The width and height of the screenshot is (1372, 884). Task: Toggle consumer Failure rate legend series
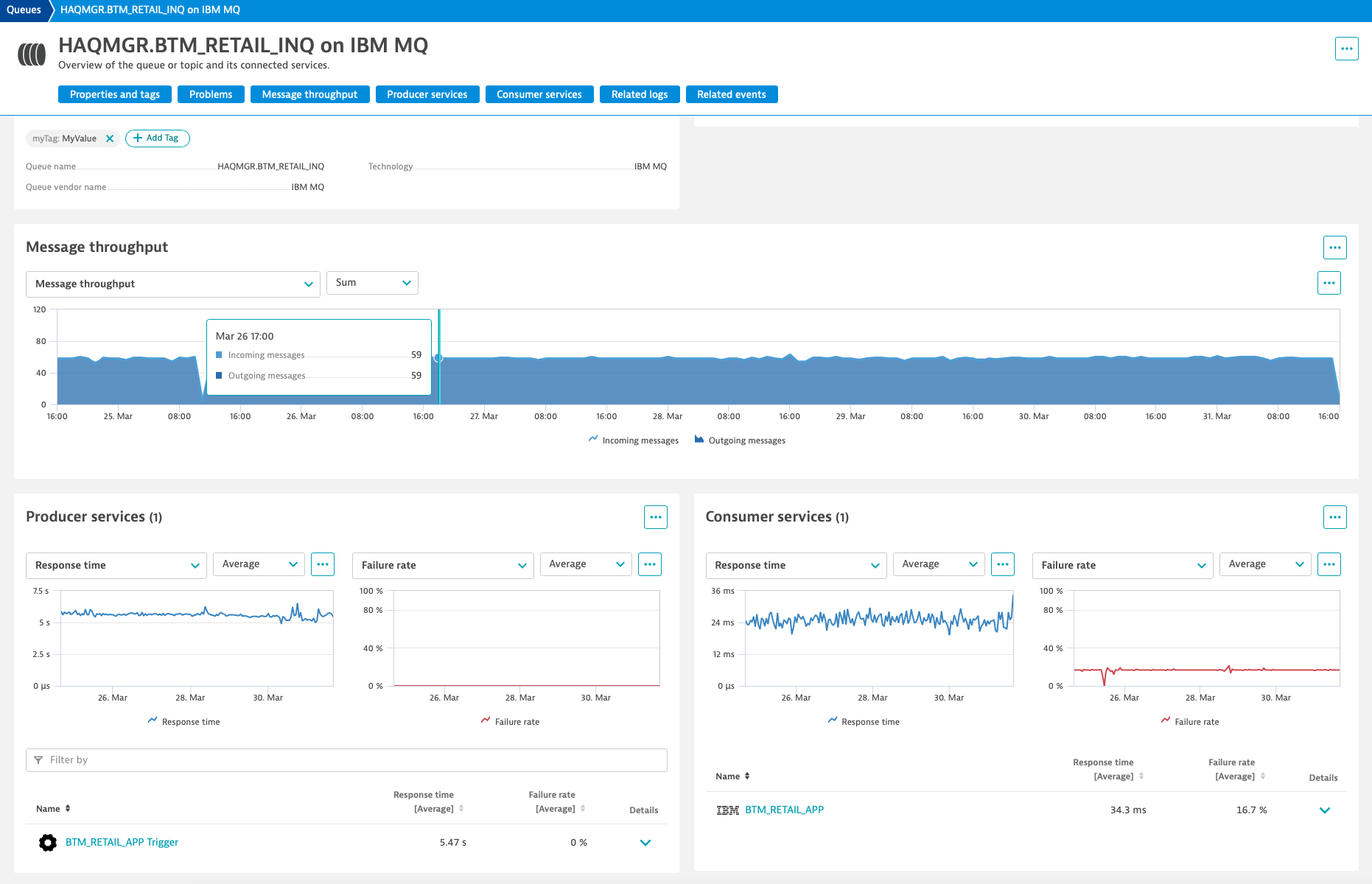click(1190, 722)
